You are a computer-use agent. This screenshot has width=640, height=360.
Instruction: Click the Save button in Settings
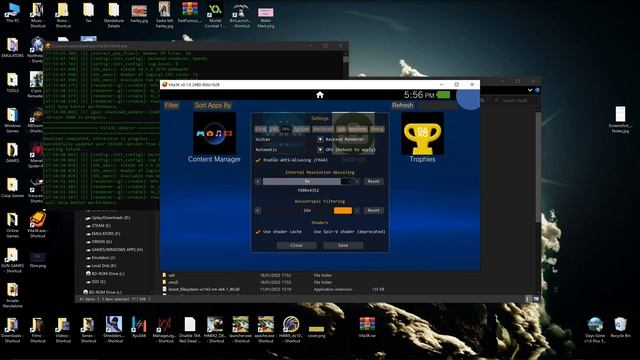click(343, 245)
